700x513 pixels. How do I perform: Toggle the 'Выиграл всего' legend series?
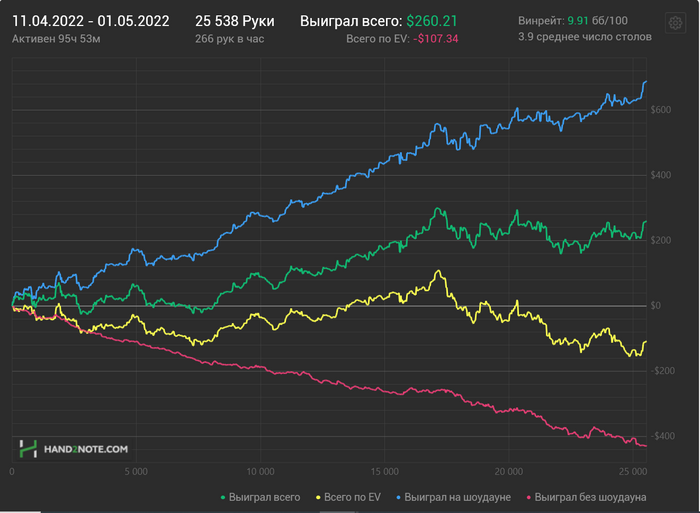tap(260, 497)
